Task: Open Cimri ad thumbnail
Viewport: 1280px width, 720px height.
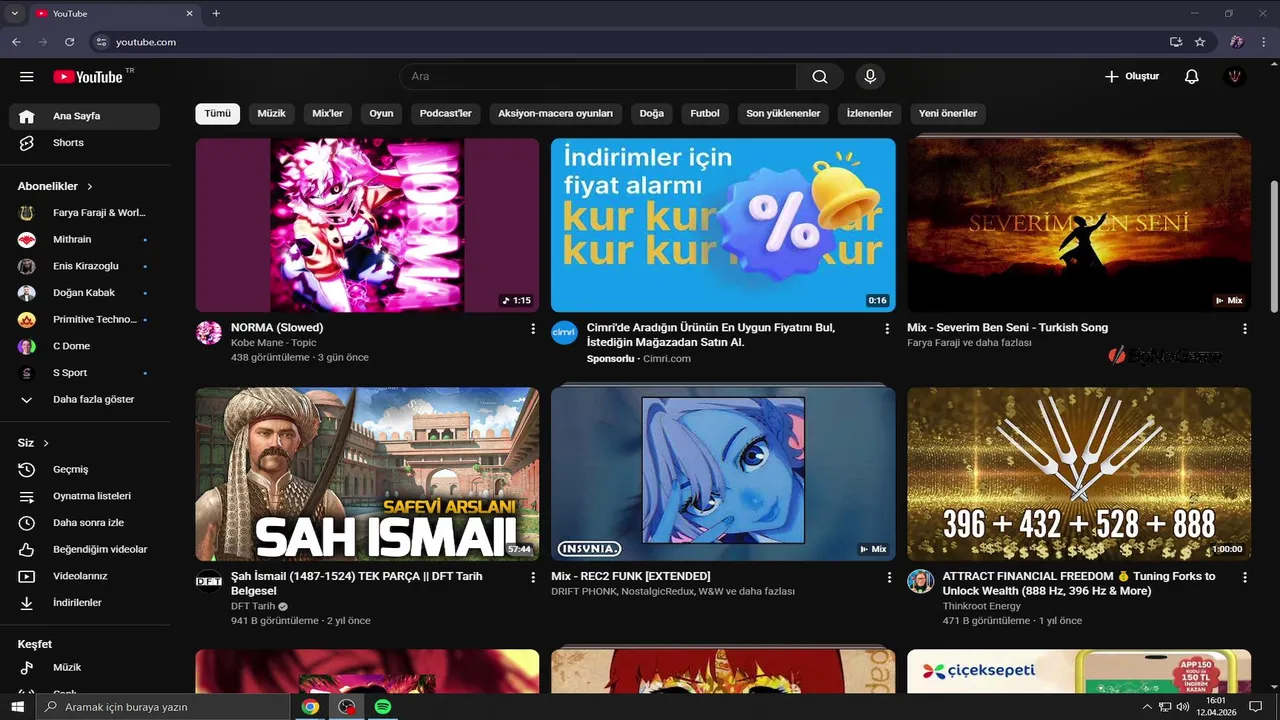Action: [723, 225]
